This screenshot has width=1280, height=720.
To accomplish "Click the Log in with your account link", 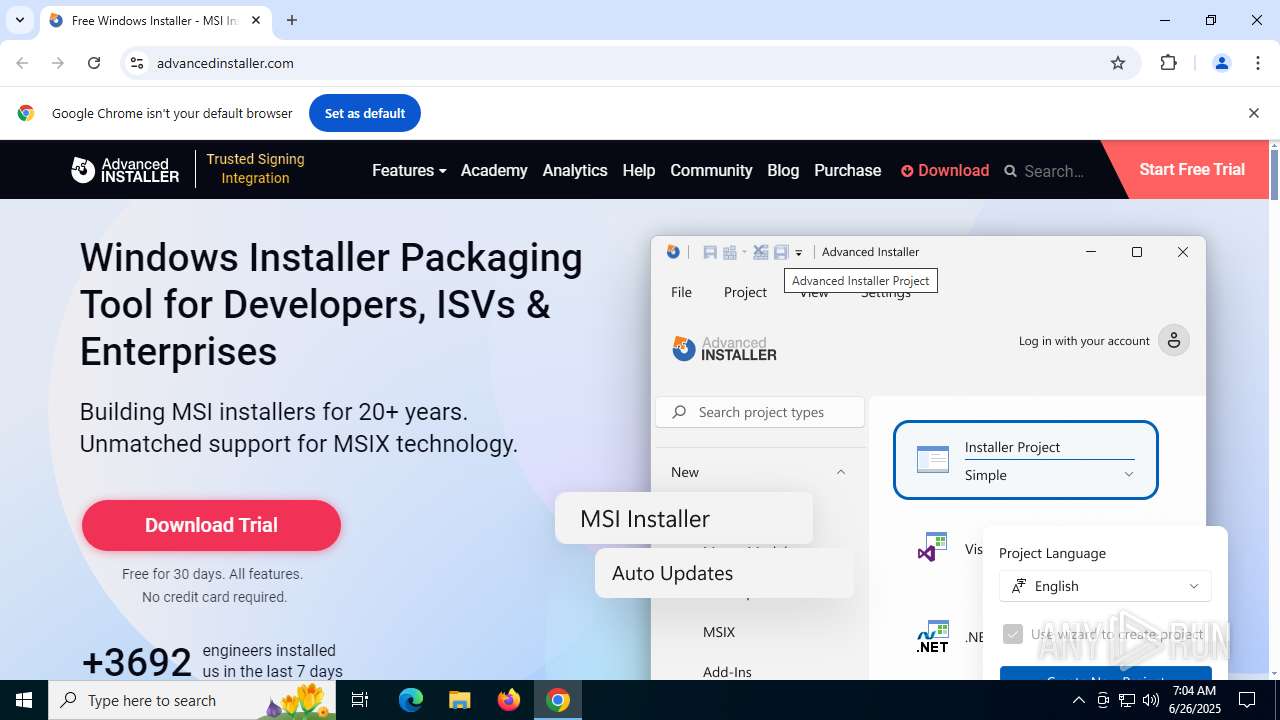I will tap(1084, 341).
